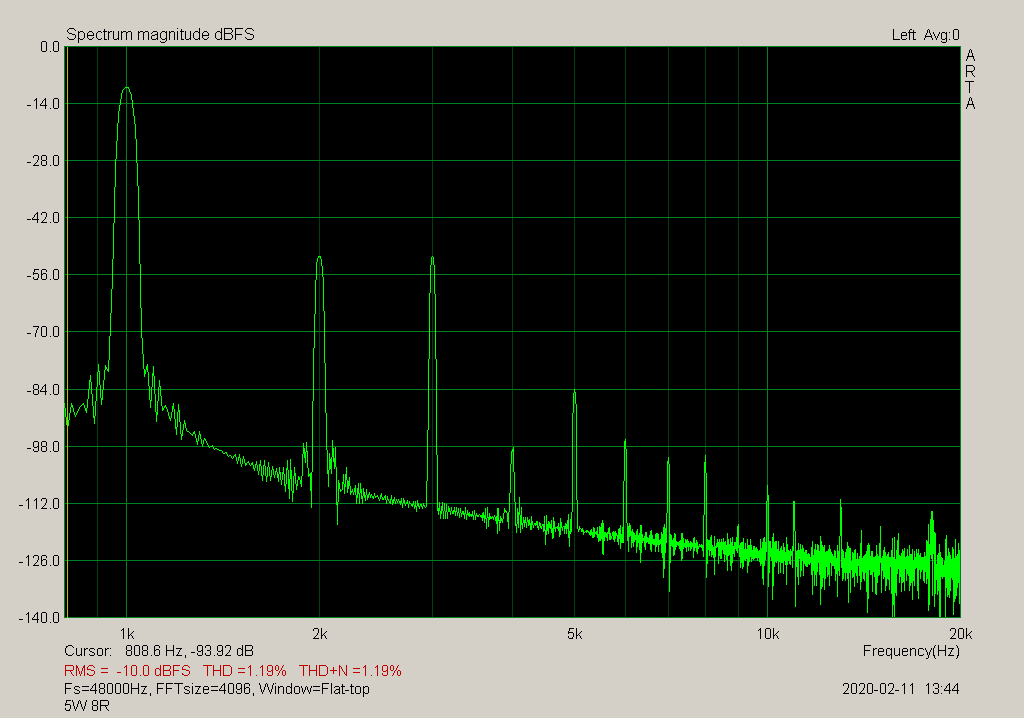The height and width of the screenshot is (718, 1024).
Task: Click the 10k frequency axis label
Action: pyautogui.click(x=767, y=634)
